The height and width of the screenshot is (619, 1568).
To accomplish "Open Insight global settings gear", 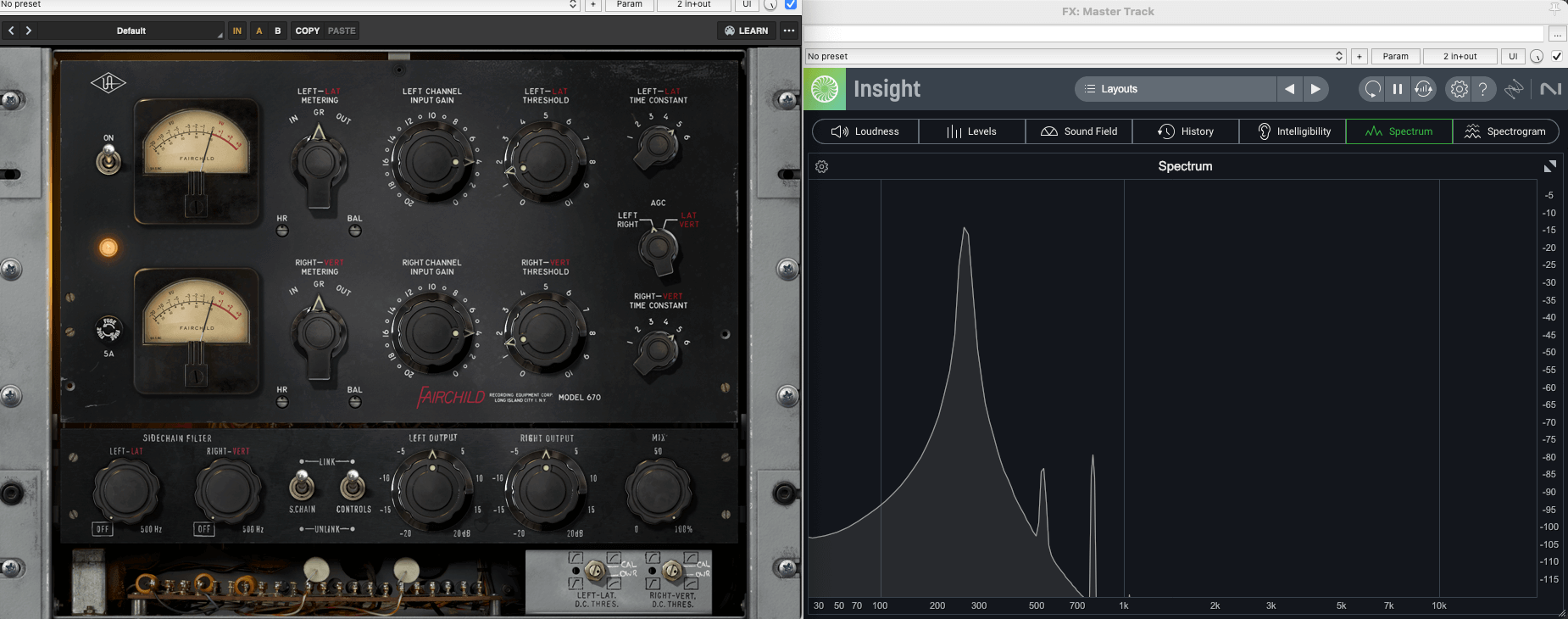I will tap(1459, 89).
